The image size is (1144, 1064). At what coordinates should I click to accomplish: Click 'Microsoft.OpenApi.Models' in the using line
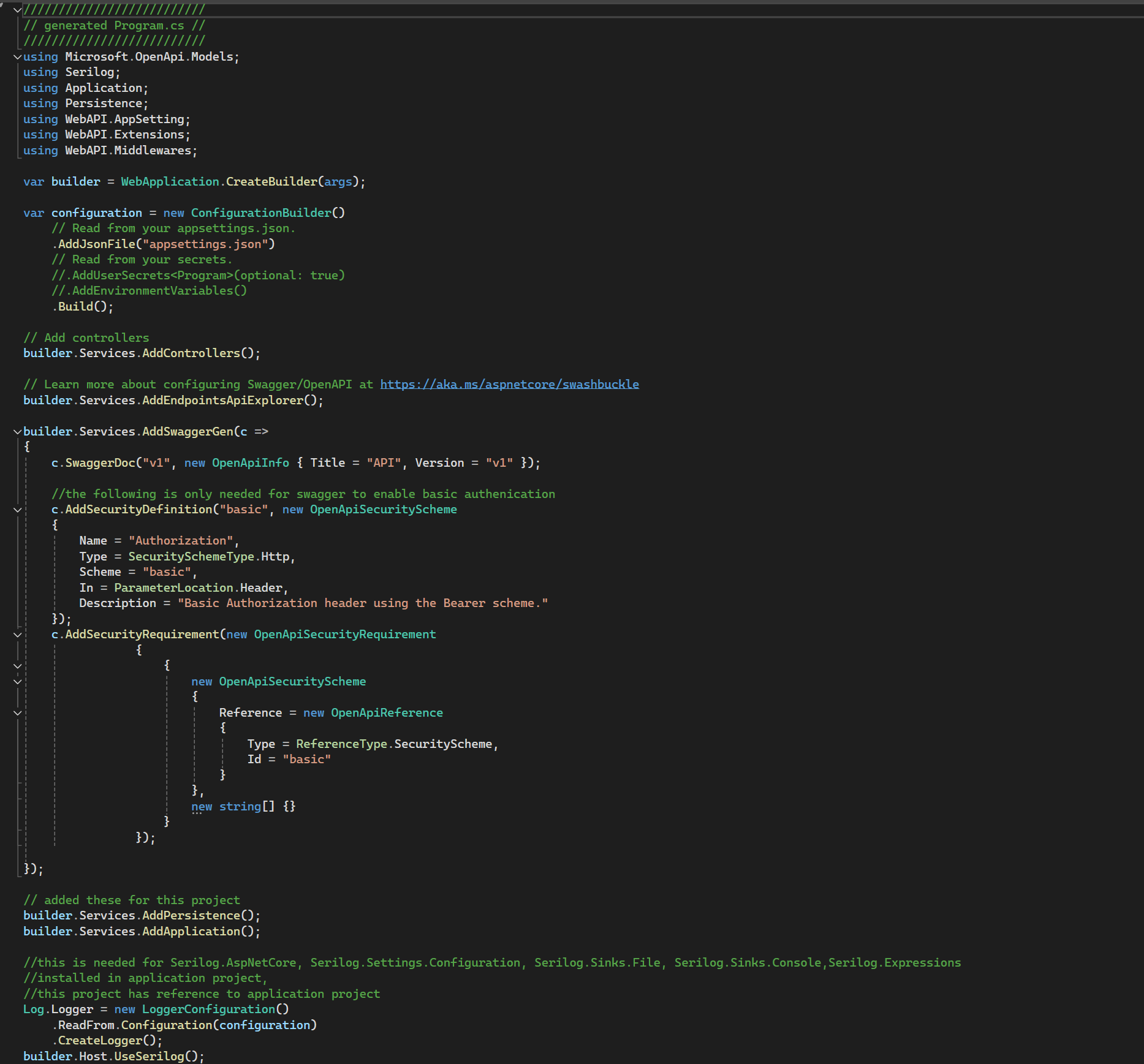[150, 56]
